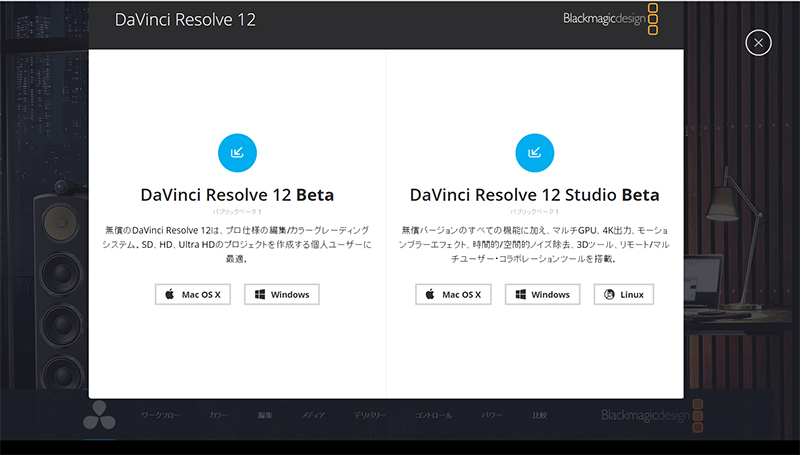Click the blue download icon for Studio Beta
The height and width of the screenshot is (455, 800).
tap(535, 152)
